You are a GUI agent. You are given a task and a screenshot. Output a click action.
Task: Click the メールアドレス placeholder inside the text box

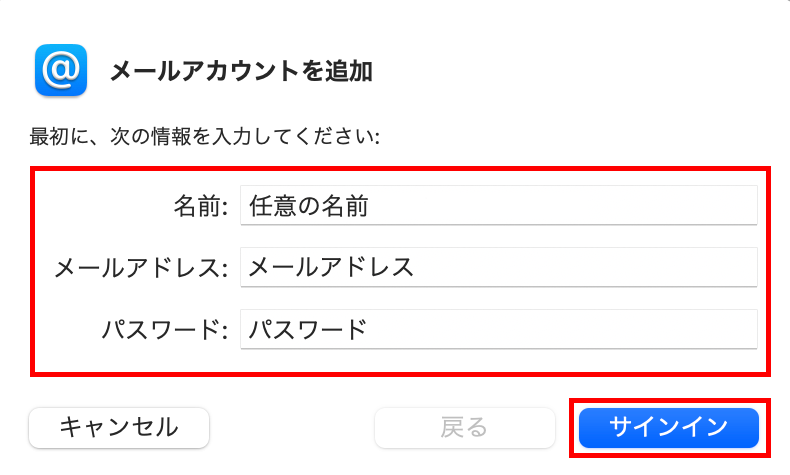pyautogui.click(x=330, y=268)
